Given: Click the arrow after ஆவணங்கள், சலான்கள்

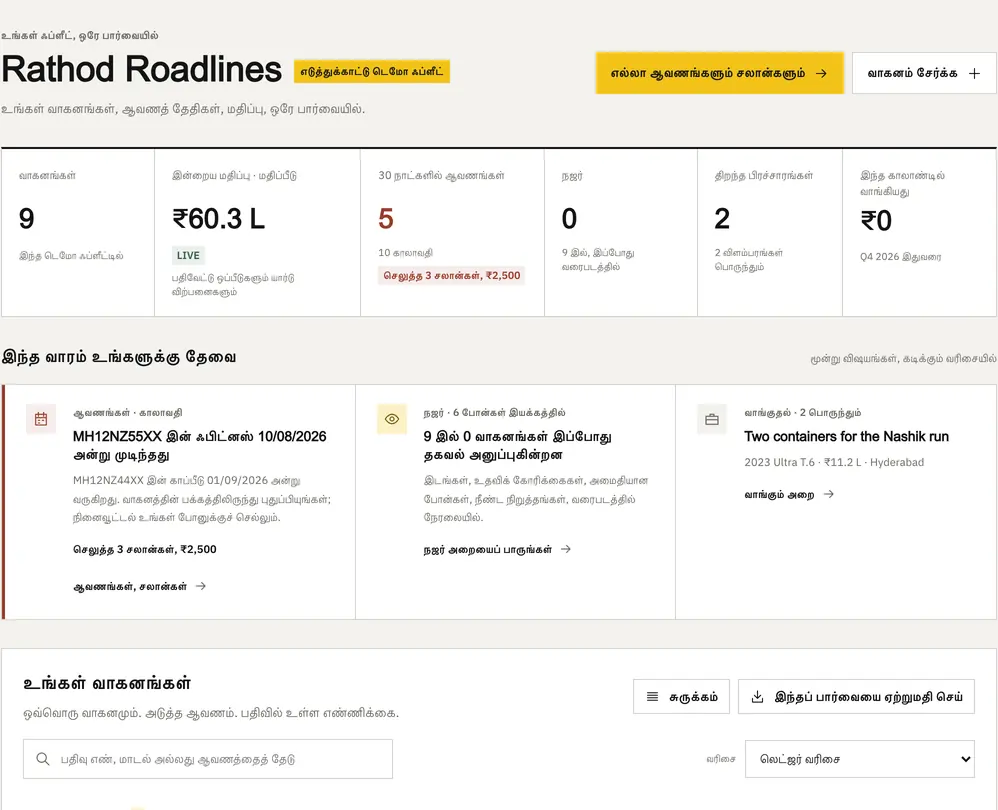Looking at the screenshot, I should pos(200,586).
